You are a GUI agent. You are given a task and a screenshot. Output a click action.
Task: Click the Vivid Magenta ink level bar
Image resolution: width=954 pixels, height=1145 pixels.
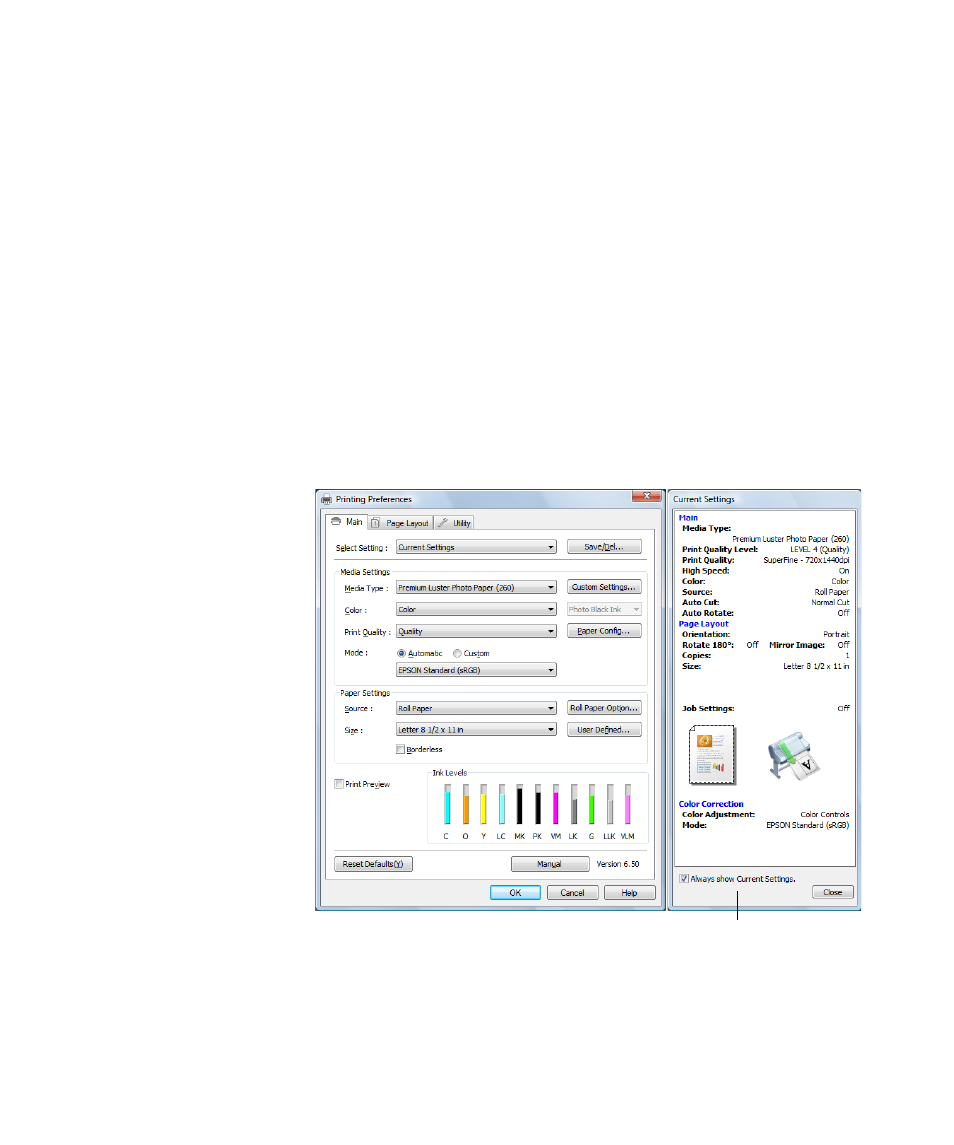click(555, 804)
